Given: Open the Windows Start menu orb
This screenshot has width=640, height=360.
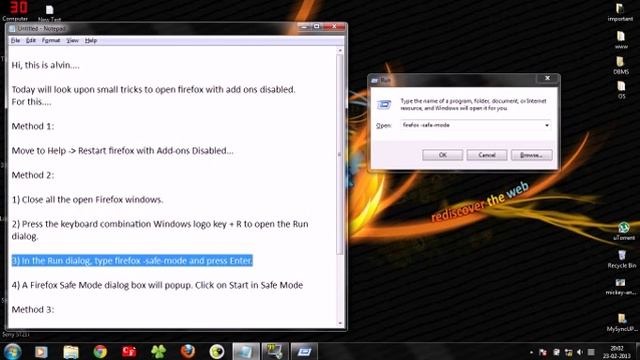Looking at the screenshot, I should pyautogui.click(x=12, y=351).
